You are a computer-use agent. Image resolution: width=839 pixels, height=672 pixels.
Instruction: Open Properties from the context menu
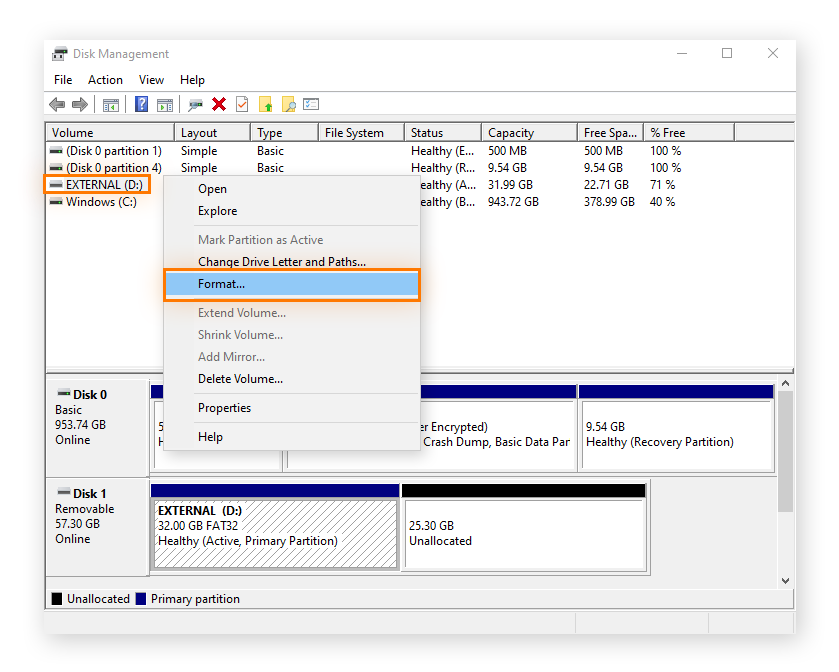tap(292, 408)
